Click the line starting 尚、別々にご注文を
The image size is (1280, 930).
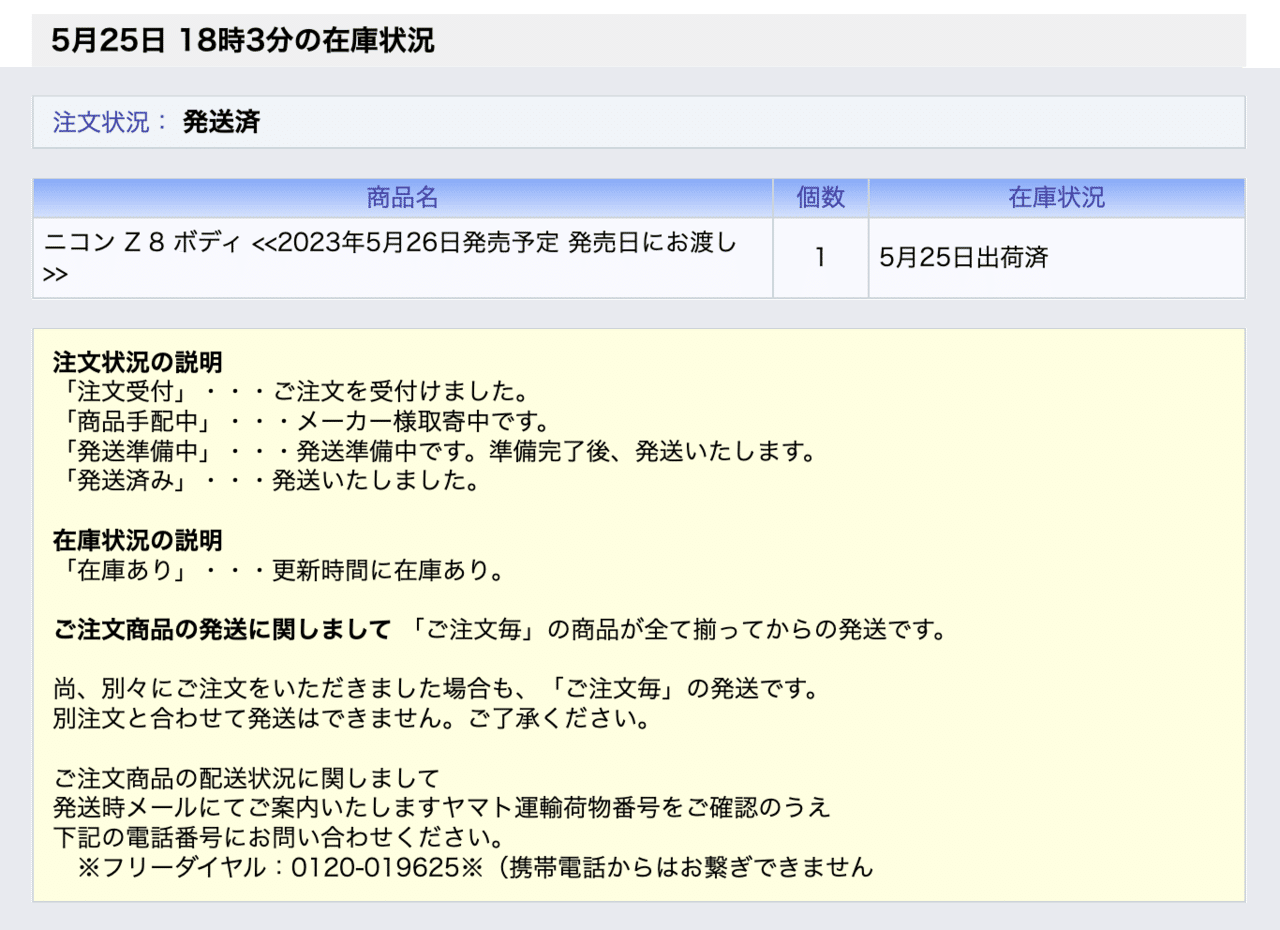435,691
